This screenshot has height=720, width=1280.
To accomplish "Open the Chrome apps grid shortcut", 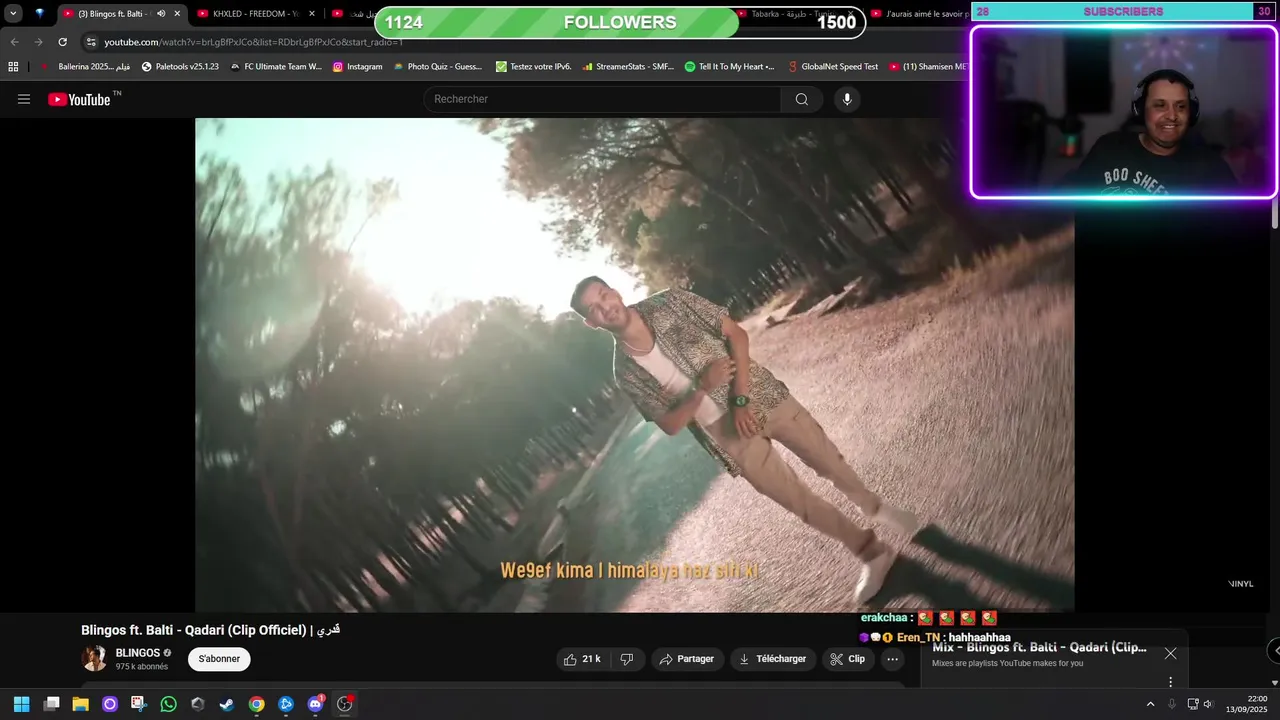I will (13, 67).
